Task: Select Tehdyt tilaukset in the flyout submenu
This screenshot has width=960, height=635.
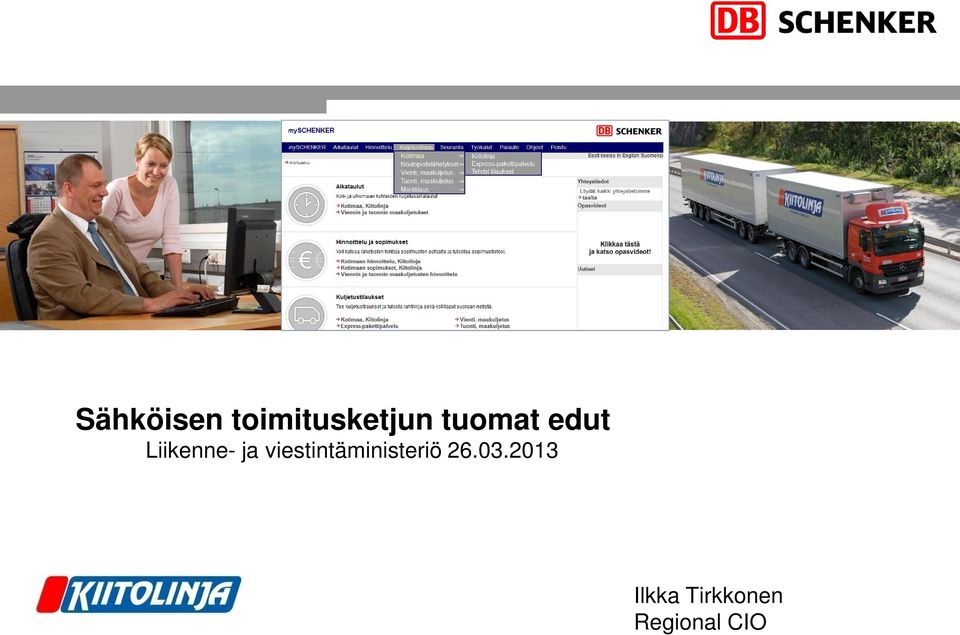Action: point(503,171)
